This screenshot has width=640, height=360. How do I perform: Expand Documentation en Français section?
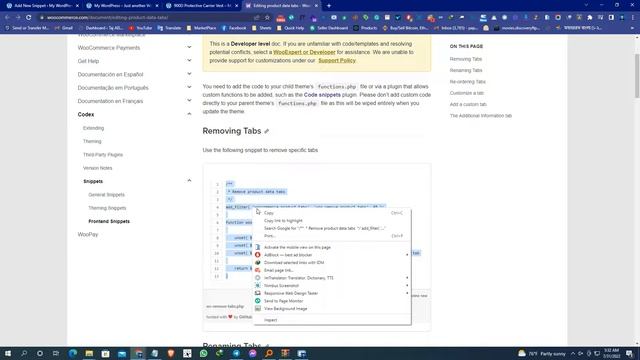(x=189, y=100)
